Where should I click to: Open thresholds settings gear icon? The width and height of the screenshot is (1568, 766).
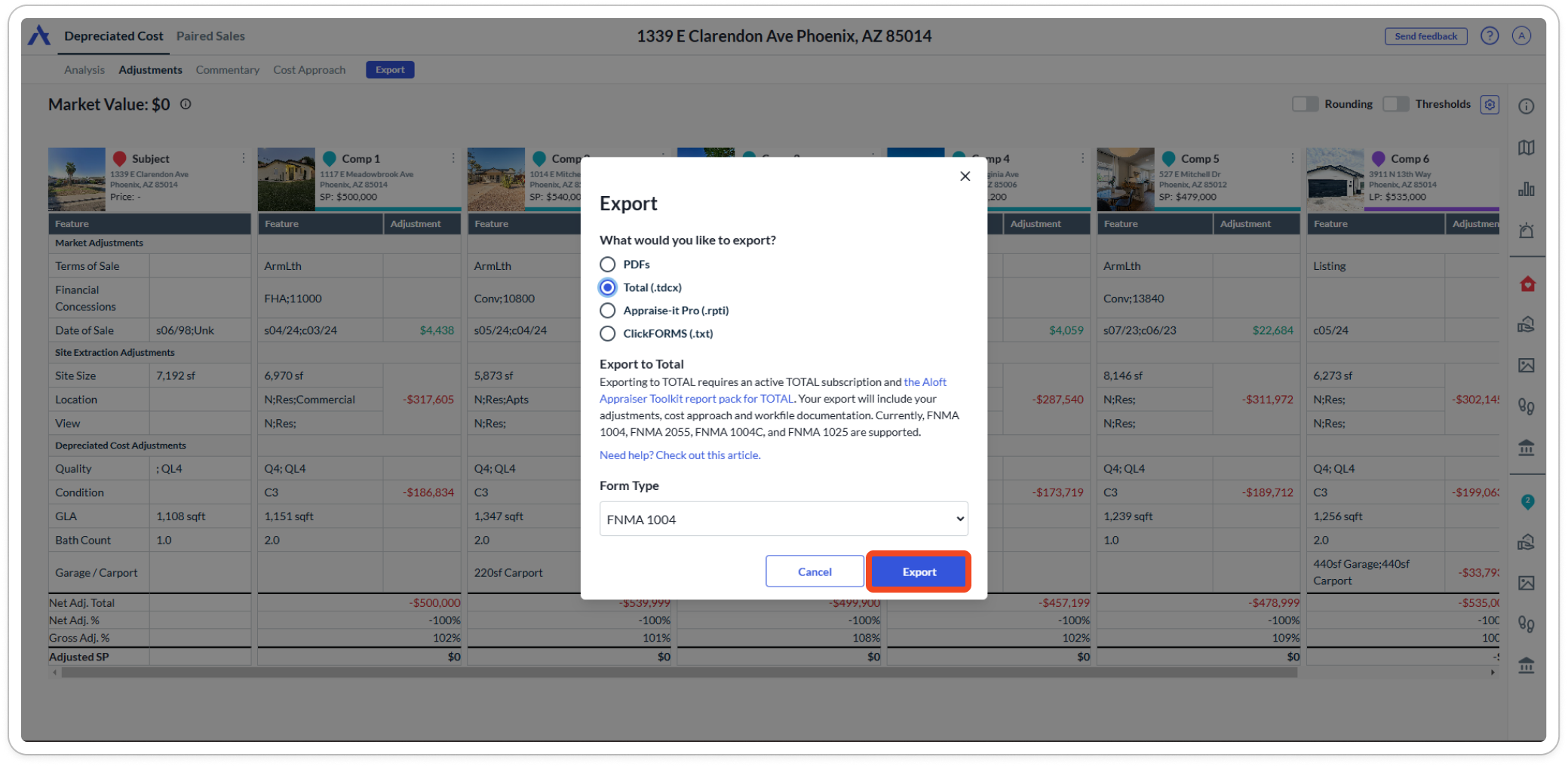click(x=1490, y=105)
